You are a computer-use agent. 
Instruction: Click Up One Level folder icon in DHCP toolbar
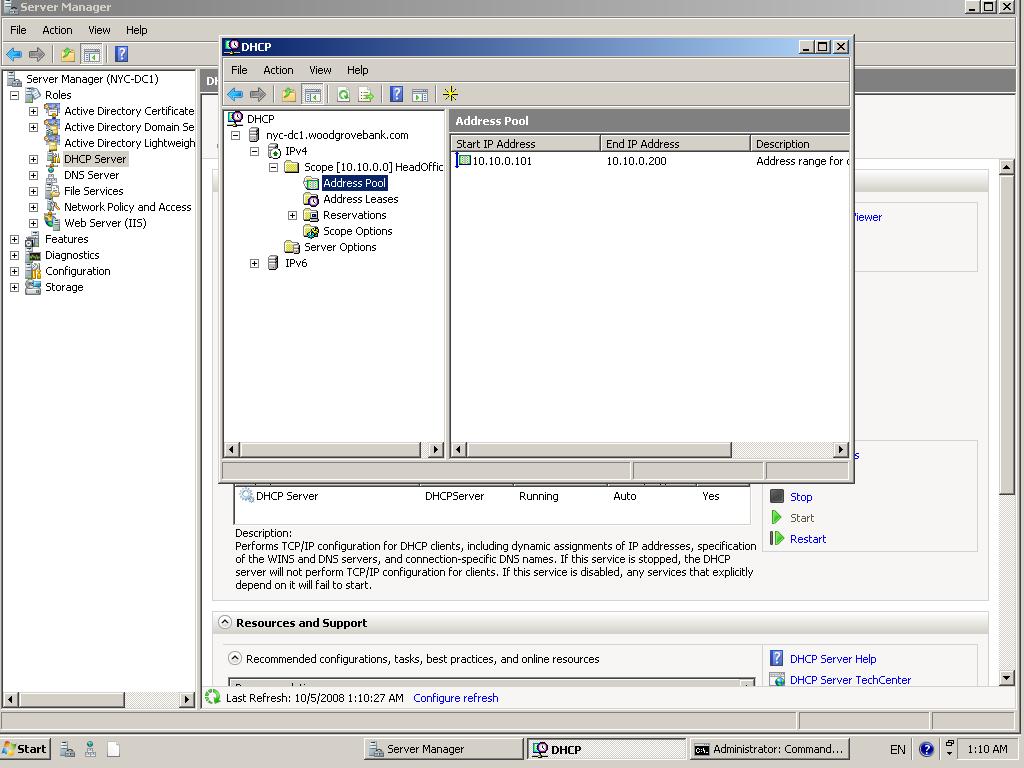click(x=288, y=95)
